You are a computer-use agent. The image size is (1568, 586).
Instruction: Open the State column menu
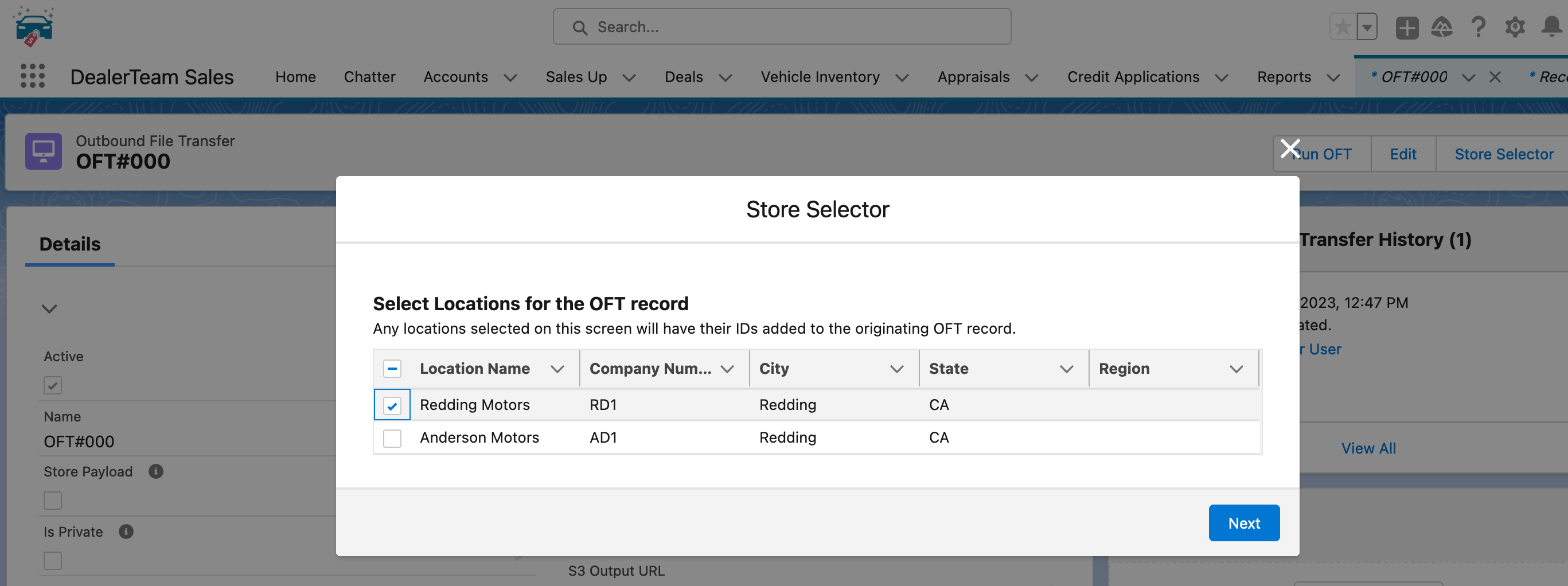click(1066, 369)
